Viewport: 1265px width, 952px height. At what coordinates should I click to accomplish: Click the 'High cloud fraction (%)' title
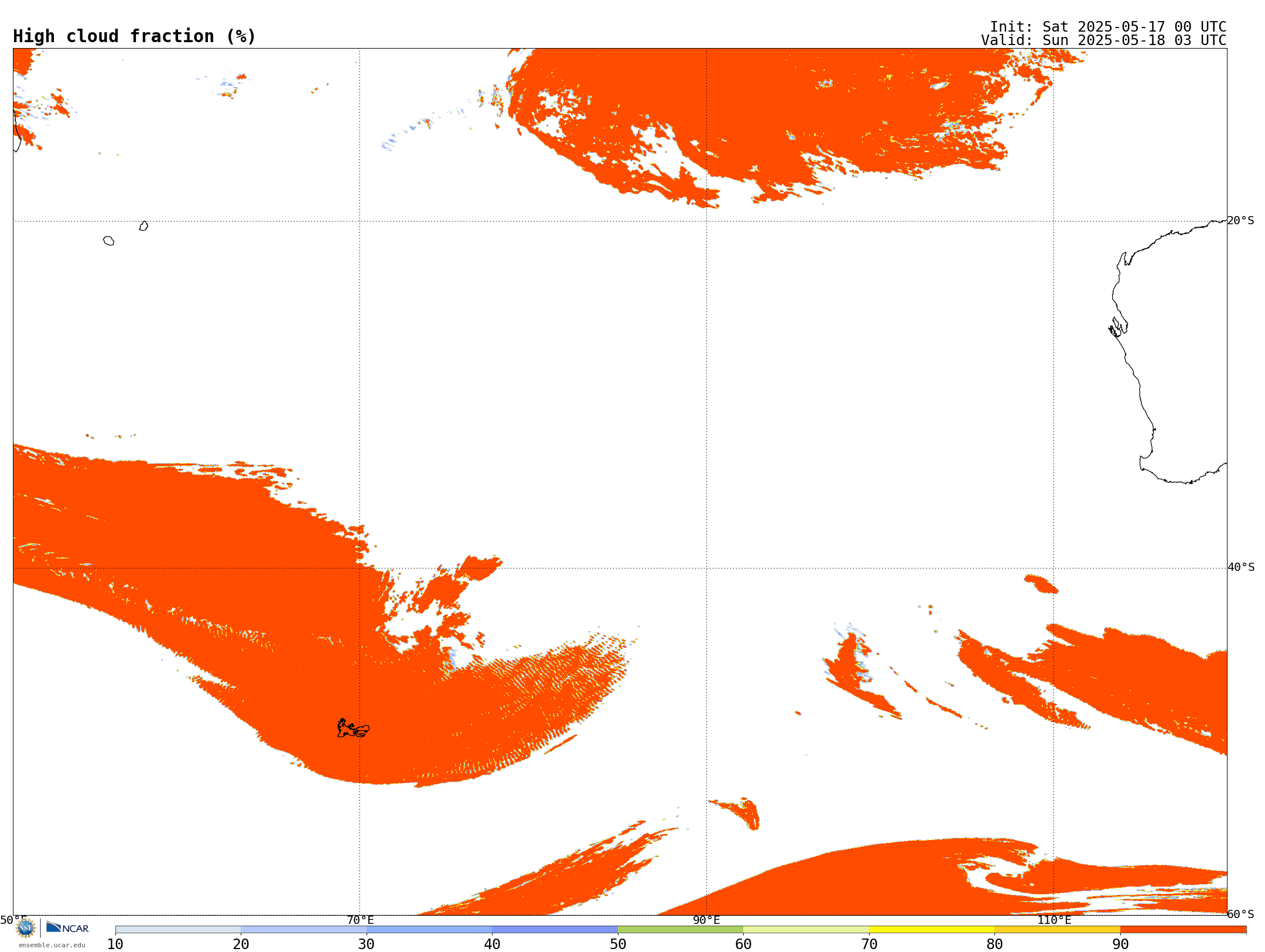(x=135, y=36)
